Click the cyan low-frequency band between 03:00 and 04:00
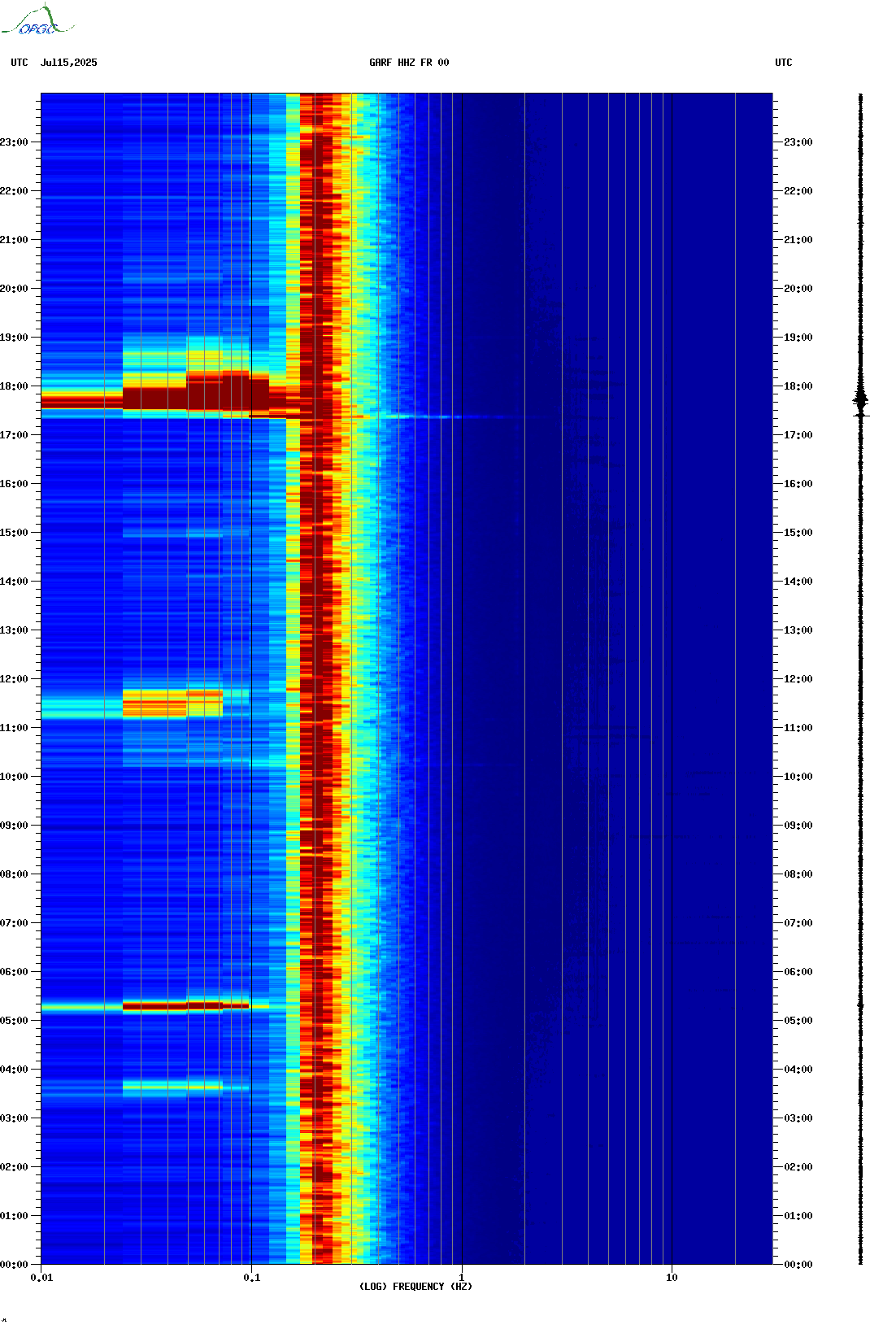Viewport: 896px width, 1329px height. pyautogui.click(x=172, y=1086)
